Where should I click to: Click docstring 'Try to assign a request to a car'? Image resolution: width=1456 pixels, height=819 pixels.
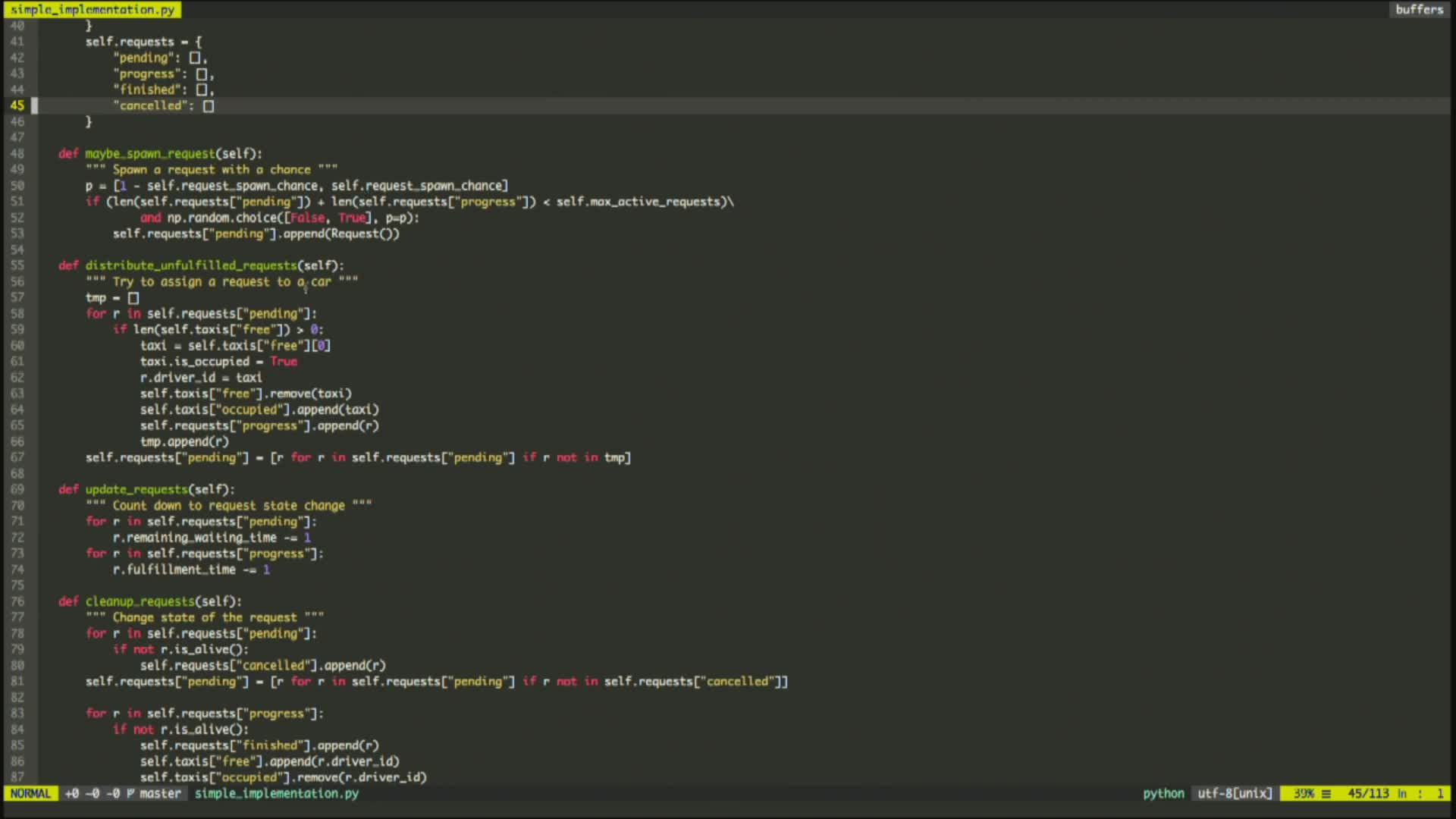tap(221, 281)
